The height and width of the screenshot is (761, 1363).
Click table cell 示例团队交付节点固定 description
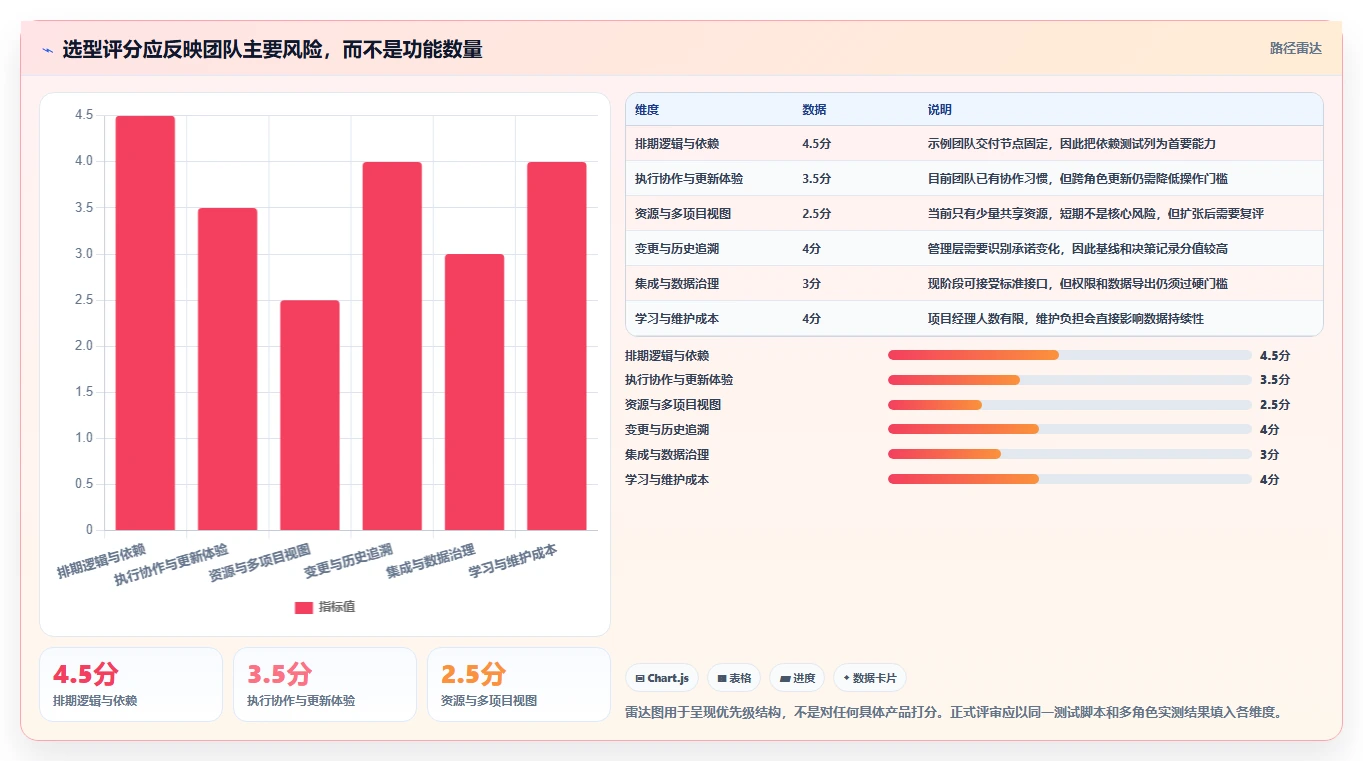coord(1072,144)
